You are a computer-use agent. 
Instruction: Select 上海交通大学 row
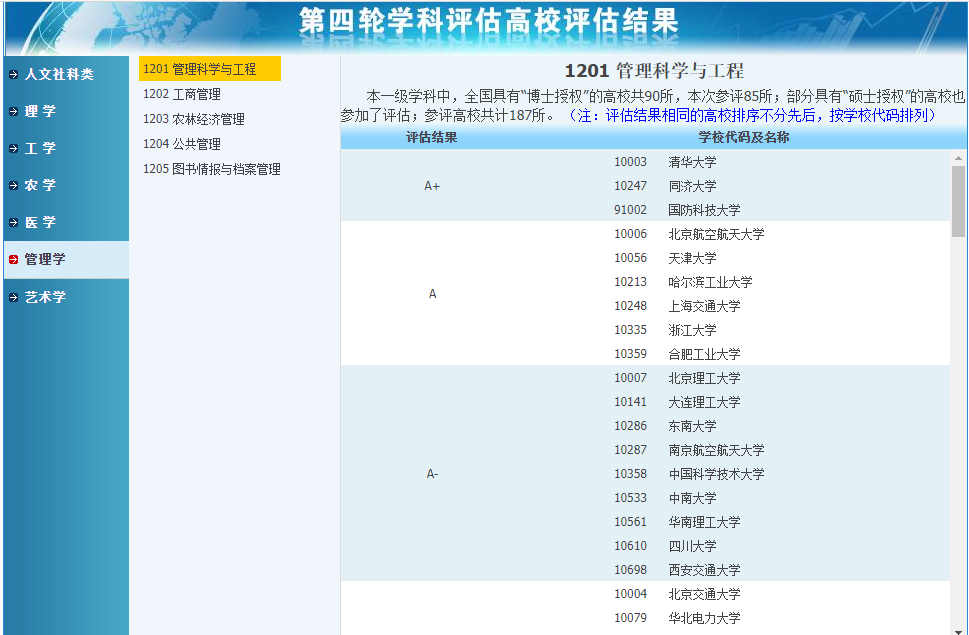pyautogui.click(x=704, y=306)
